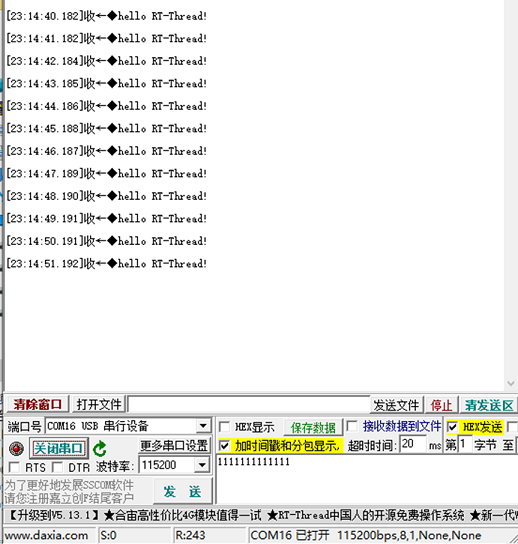This screenshot has width=518, height=544.
Task: Click the COM16 已打开 status text
Action: (x=290, y=535)
